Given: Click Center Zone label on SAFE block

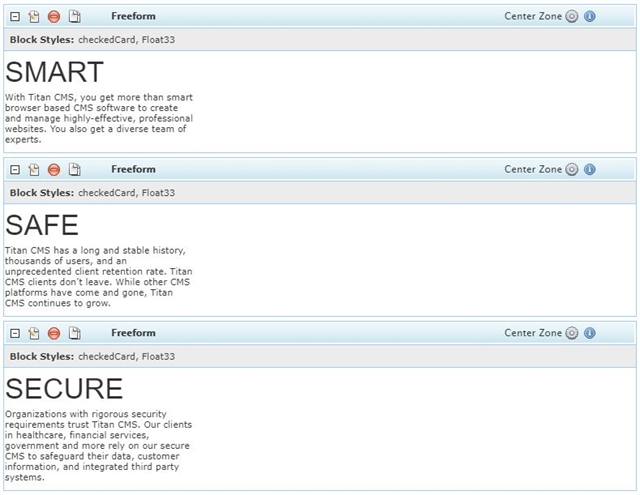Looking at the screenshot, I should tap(533, 169).
